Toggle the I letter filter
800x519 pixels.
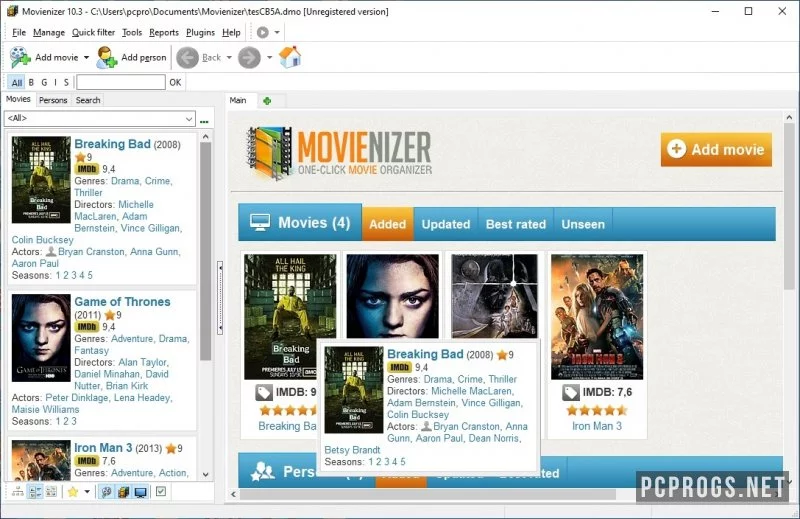[55, 82]
